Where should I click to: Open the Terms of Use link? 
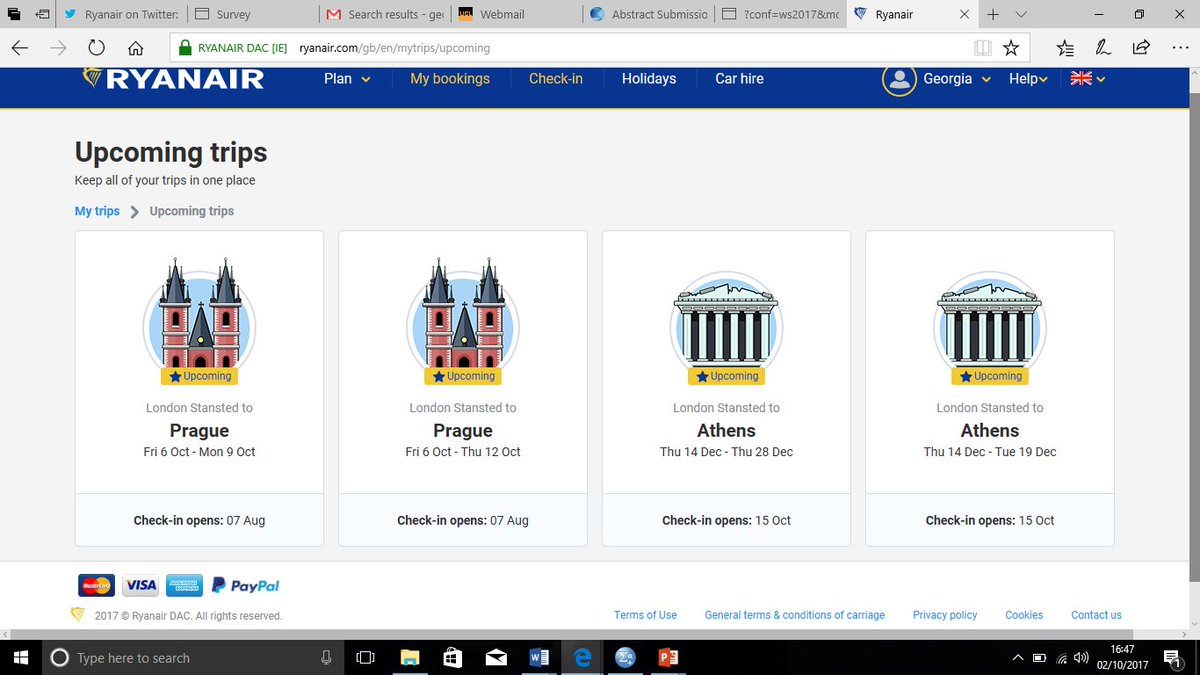[x=645, y=615]
